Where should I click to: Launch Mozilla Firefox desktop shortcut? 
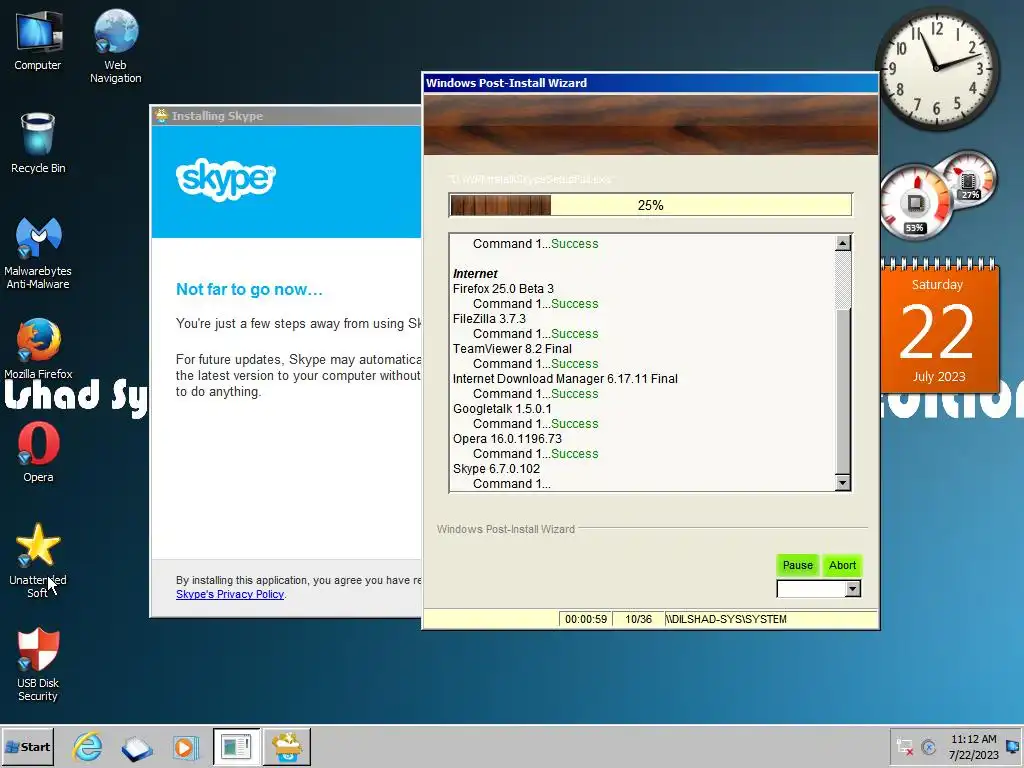click(x=38, y=349)
